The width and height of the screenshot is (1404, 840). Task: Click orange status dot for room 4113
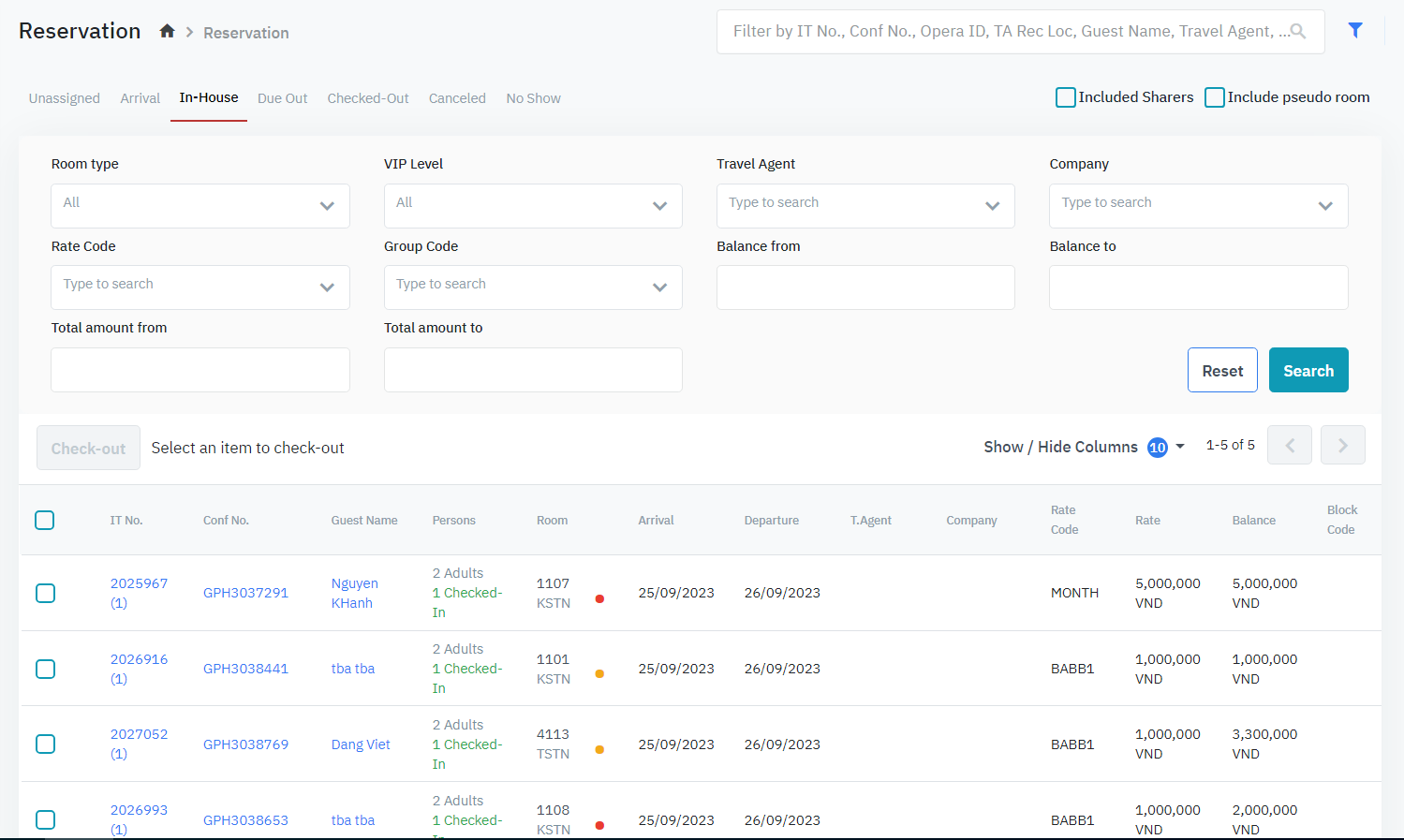pos(599,749)
